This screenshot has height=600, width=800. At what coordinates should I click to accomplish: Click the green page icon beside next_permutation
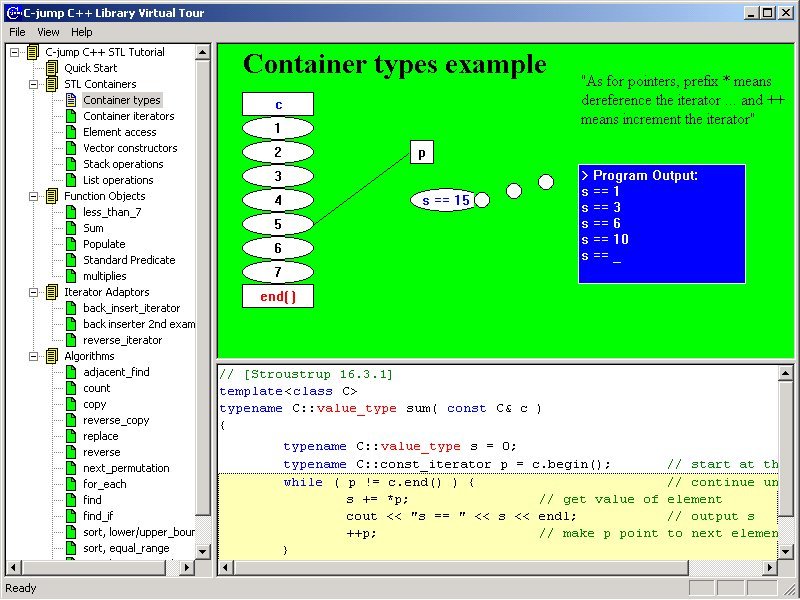pyautogui.click(x=71, y=468)
